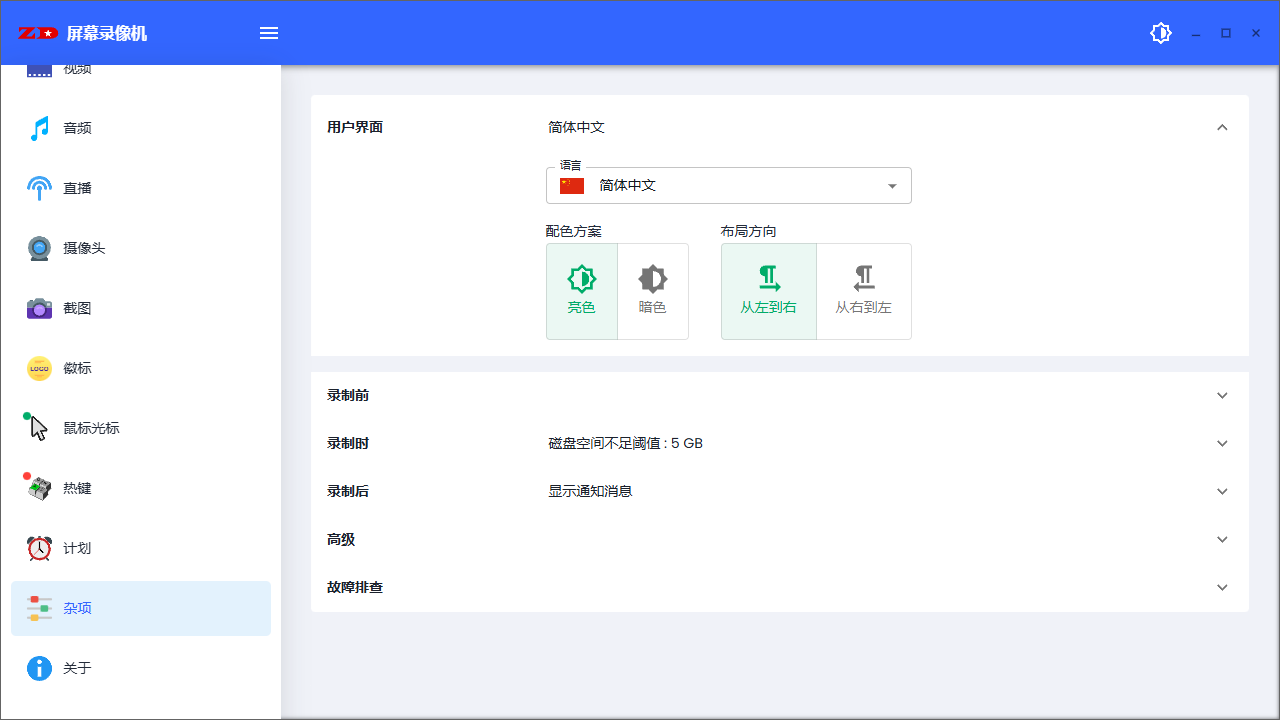
Task: Switch to 暗色 (Dark) color scheme
Action: (x=652, y=291)
